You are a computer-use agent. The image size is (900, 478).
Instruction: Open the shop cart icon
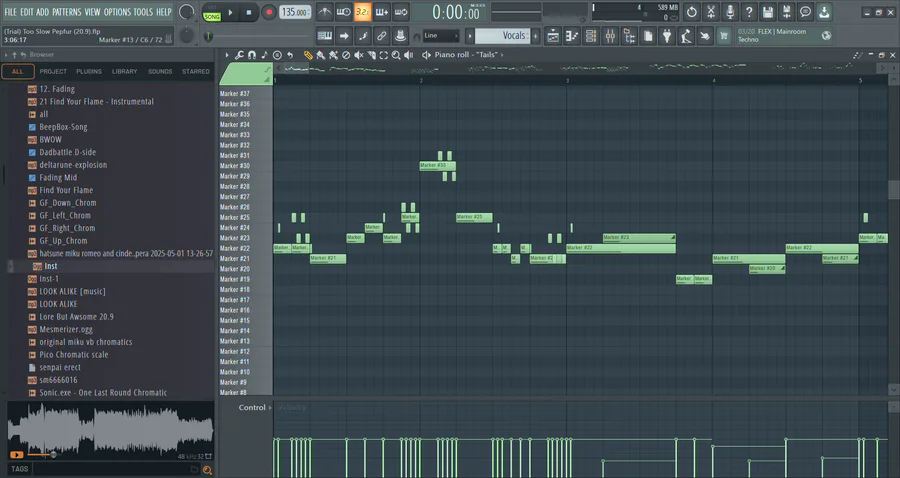pos(723,36)
